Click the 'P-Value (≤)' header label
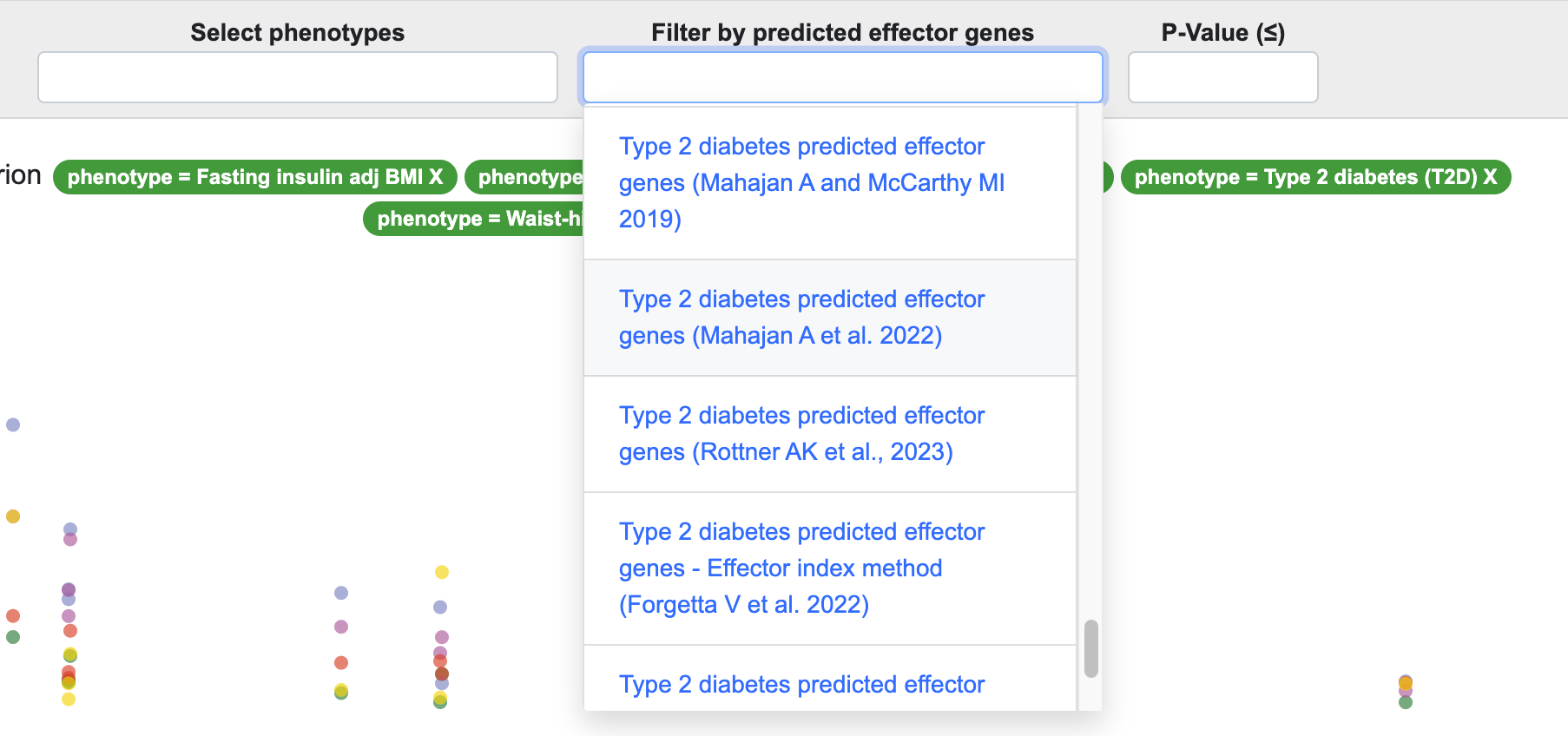Screen dimensions: 1568x736 click(1221, 32)
